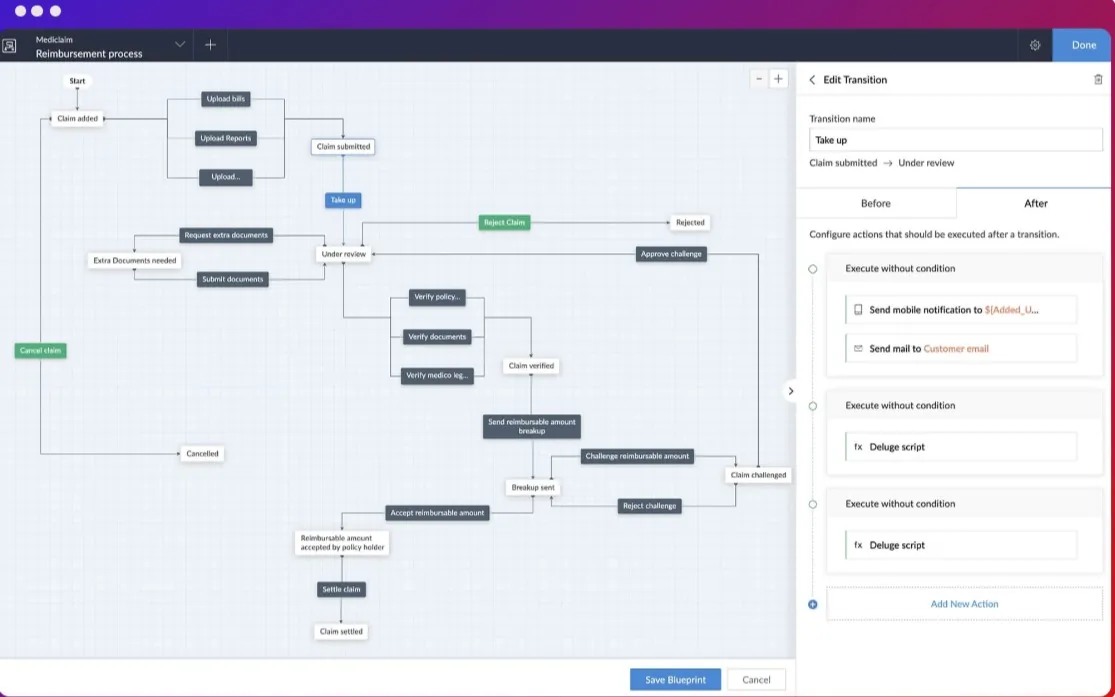Viewport: 1115px width, 697px height.
Task: Click the Cancelled state
Action: click(202, 454)
